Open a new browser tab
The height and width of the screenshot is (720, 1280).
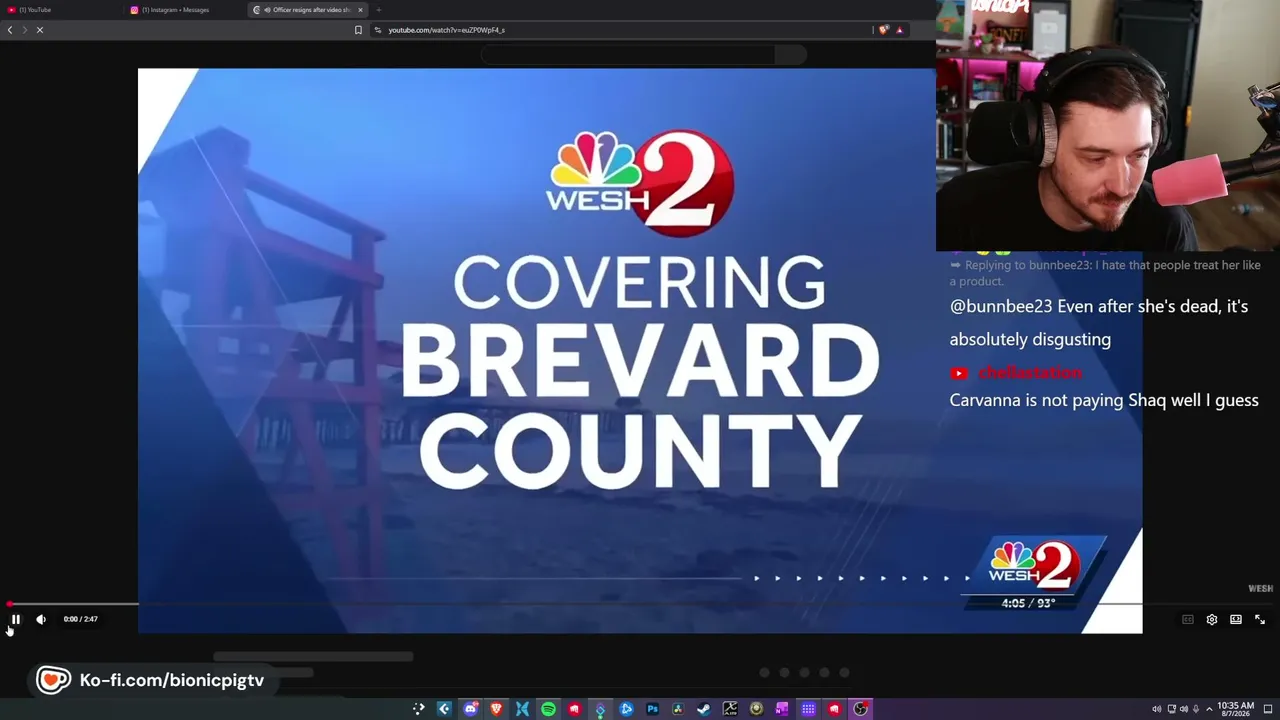click(x=378, y=10)
